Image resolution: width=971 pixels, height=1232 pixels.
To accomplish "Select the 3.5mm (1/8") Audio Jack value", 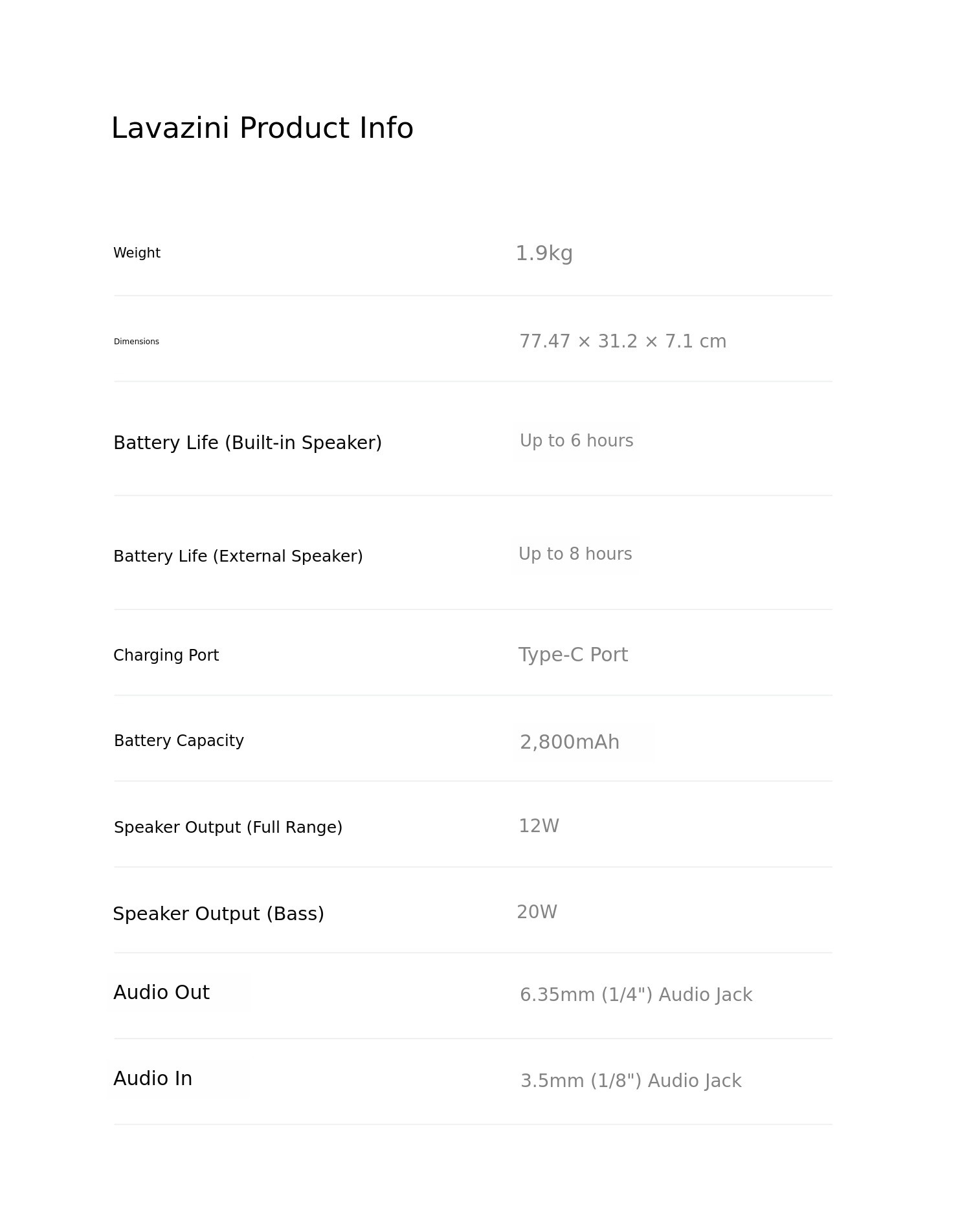I will click(x=631, y=1081).
